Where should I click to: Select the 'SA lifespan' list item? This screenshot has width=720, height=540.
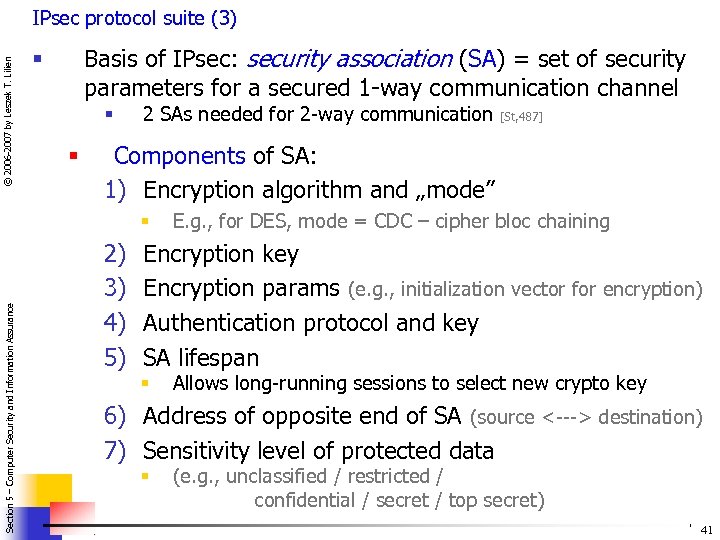201,357
